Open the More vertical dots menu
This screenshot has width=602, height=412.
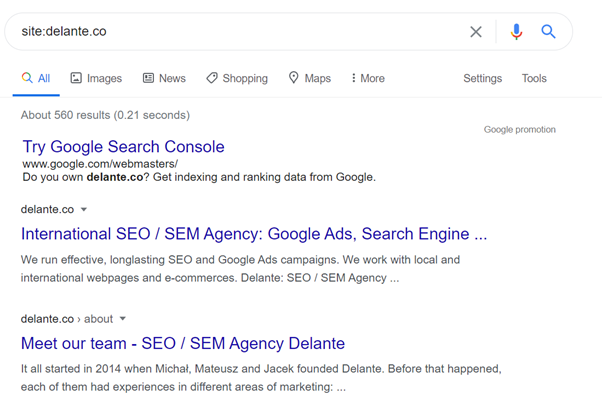coord(353,78)
